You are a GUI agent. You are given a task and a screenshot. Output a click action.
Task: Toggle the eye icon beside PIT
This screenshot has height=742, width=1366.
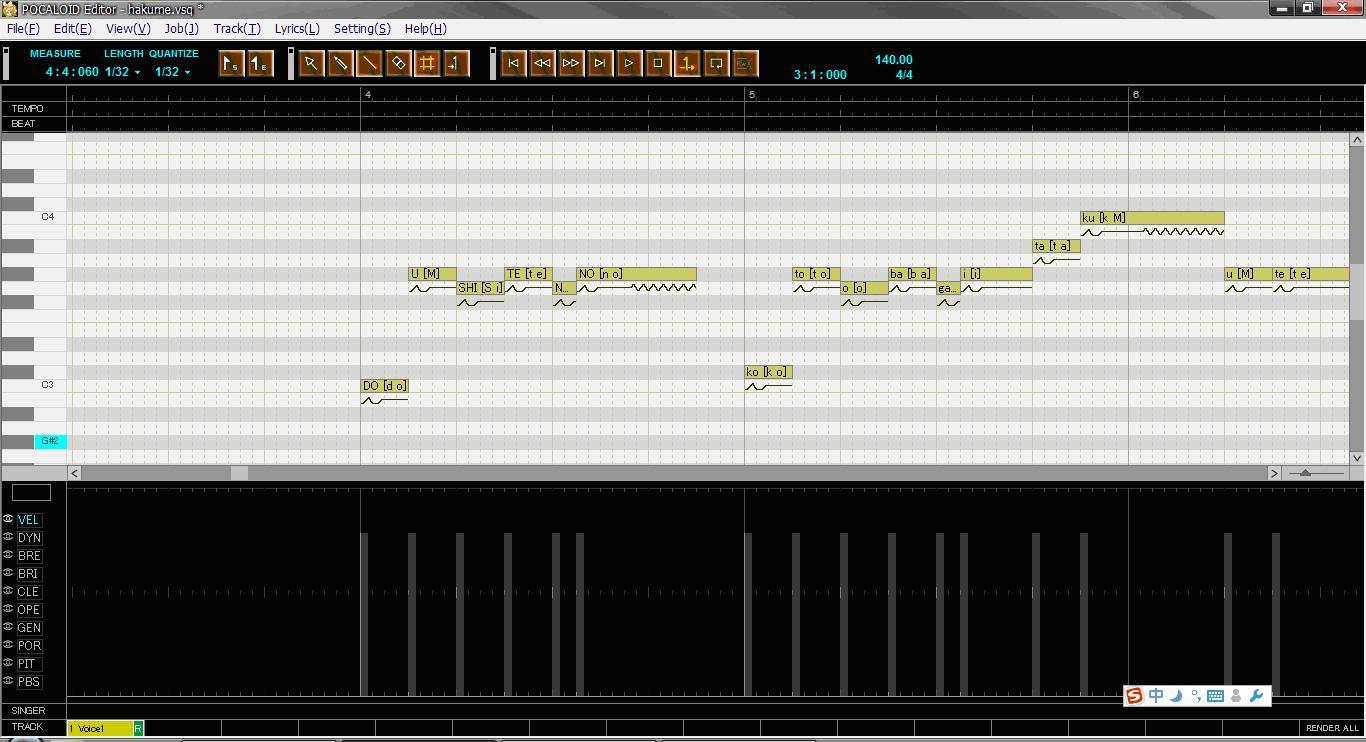coord(8,663)
